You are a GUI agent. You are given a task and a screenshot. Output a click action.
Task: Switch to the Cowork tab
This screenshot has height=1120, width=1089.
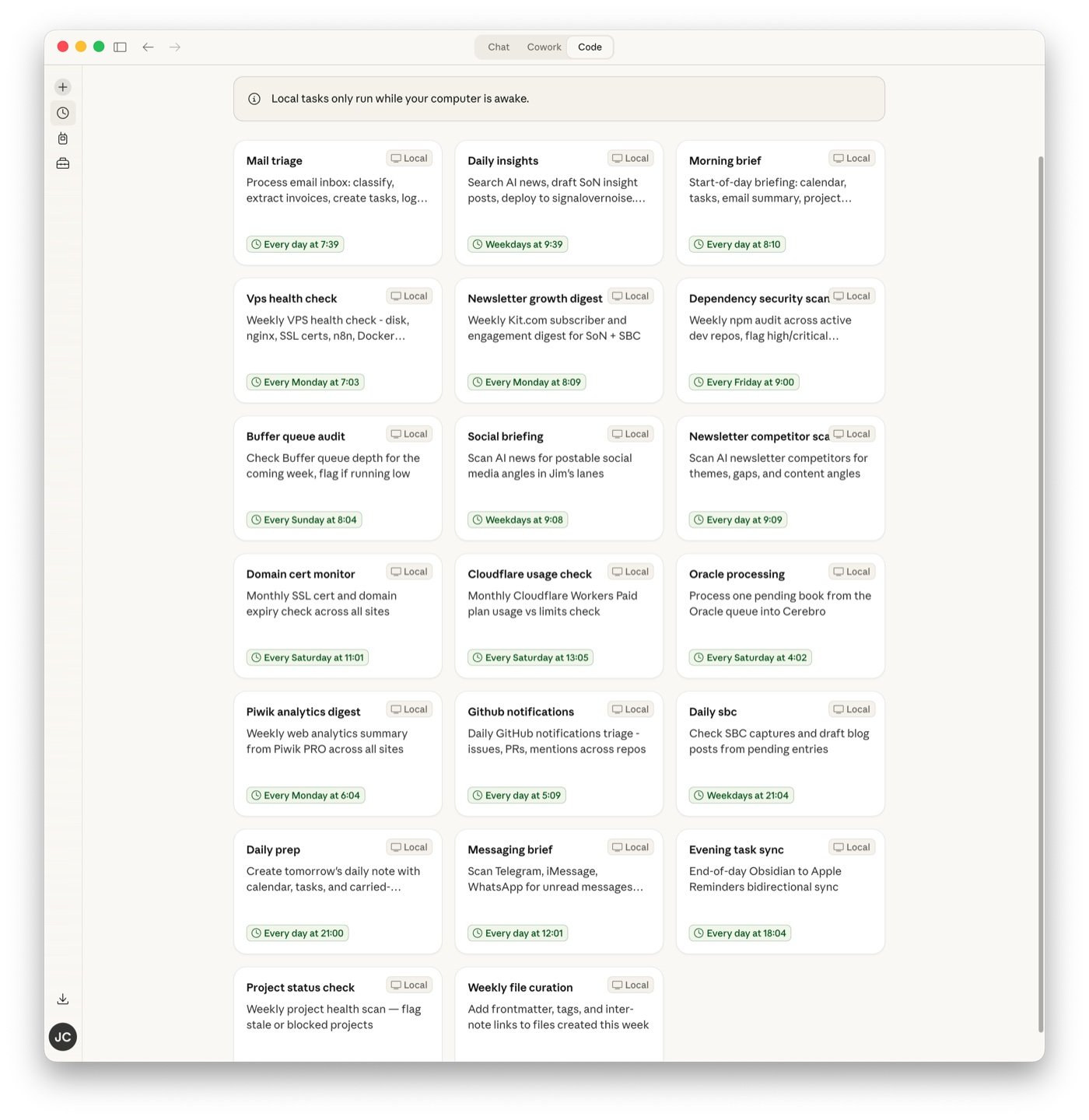(x=544, y=47)
